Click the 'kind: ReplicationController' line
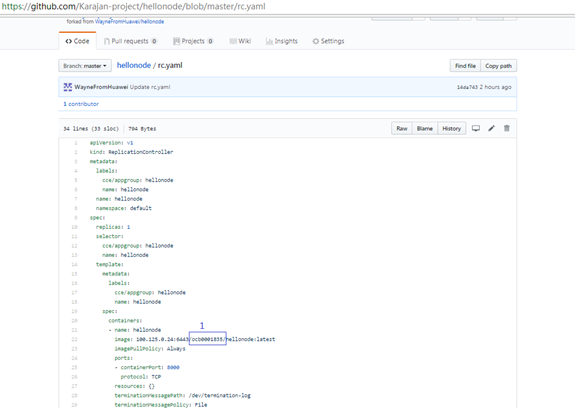The image size is (575, 416). pos(131,152)
